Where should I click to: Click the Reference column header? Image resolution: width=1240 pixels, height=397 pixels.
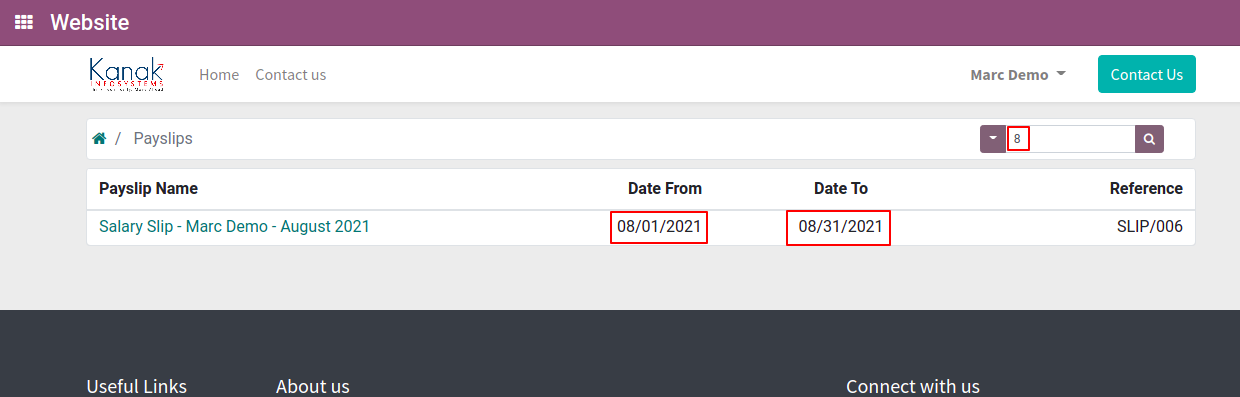1146,188
